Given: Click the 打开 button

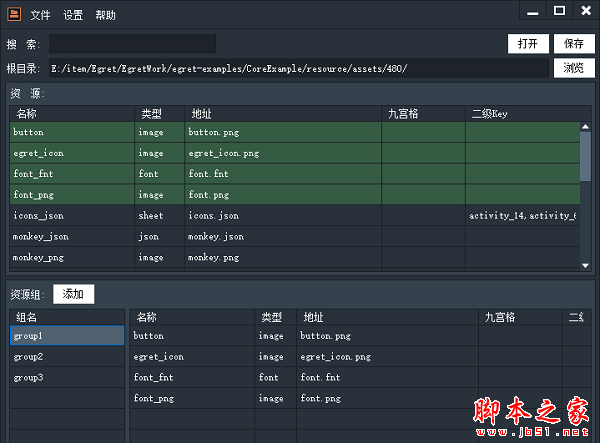Looking at the screenshot, I should 528,43.
